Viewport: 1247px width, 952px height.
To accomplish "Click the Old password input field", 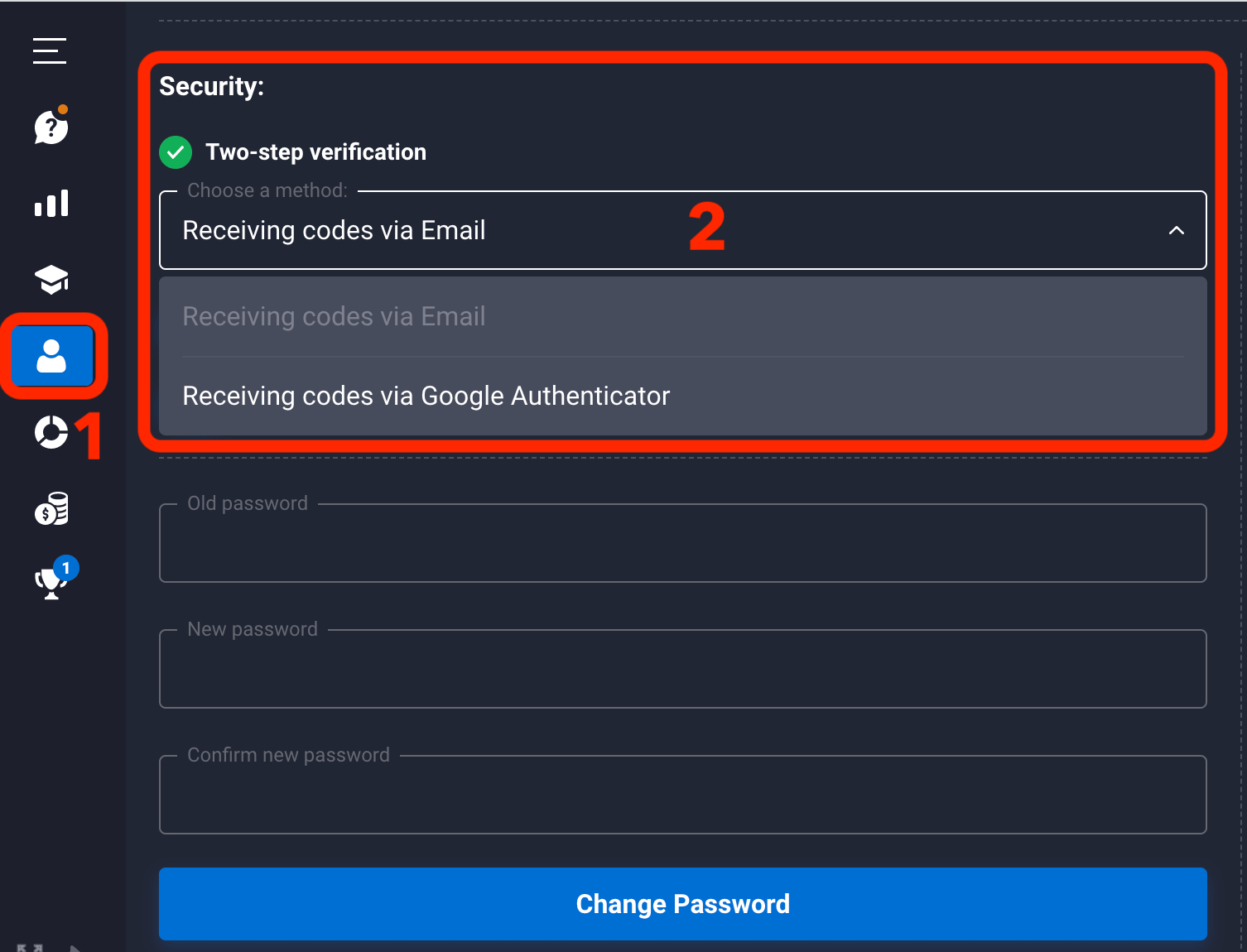I will coord(682,545).
